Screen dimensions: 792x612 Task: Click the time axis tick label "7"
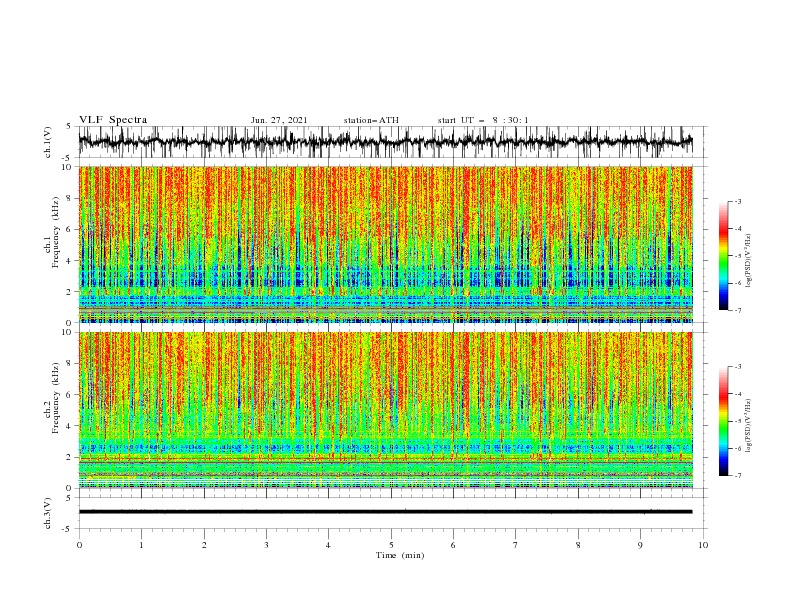click(x=516, y=545)
